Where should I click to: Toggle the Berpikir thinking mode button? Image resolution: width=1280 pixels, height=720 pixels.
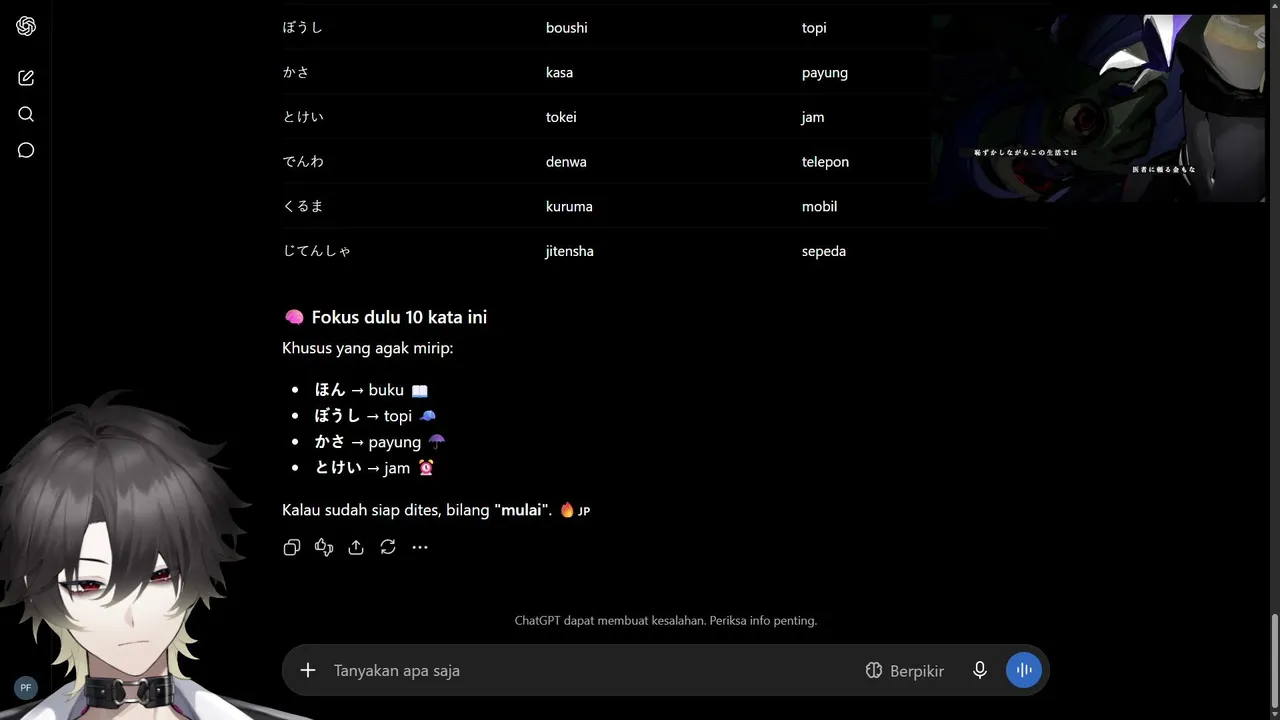click(905, 670)
